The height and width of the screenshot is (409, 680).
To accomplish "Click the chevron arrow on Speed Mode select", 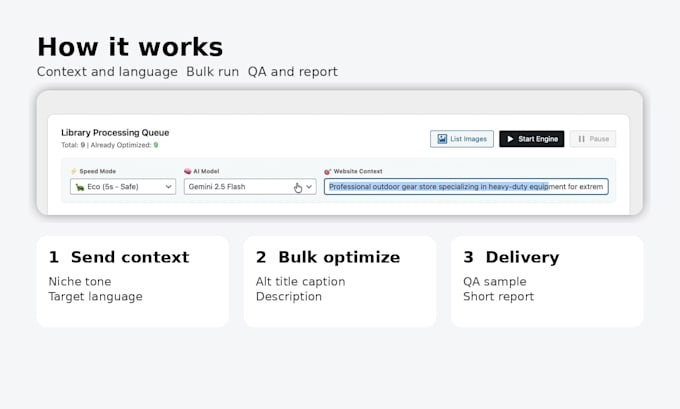I will tap(168, 187).
